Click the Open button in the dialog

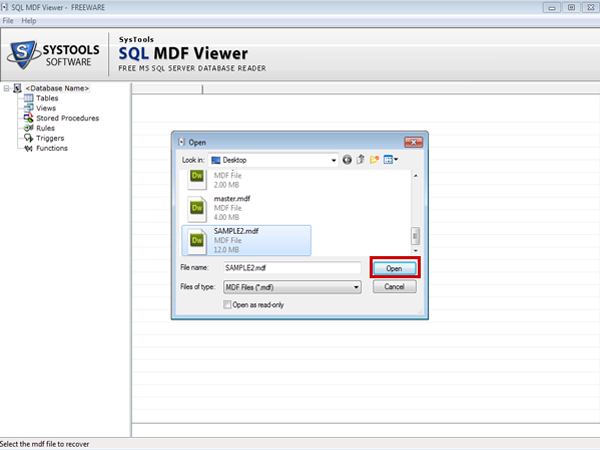coord(395,268)
